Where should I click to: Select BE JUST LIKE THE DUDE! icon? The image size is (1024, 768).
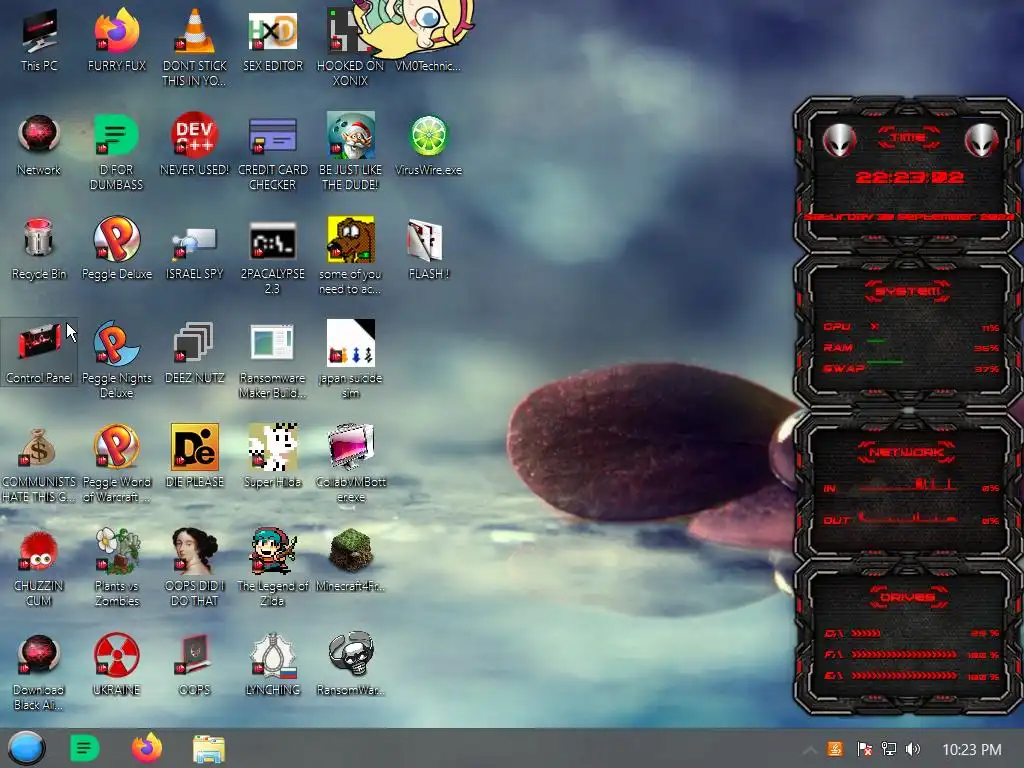click(350, 153)
